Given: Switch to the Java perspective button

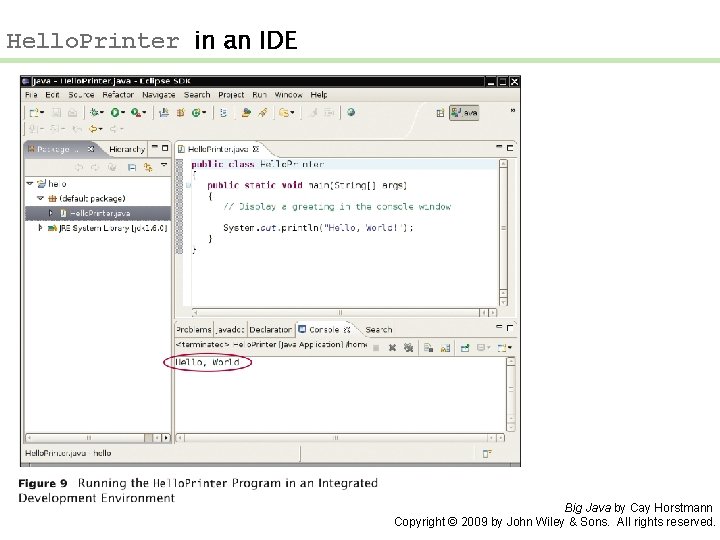Looking at the screenshot, I should [x=464, y=112].
